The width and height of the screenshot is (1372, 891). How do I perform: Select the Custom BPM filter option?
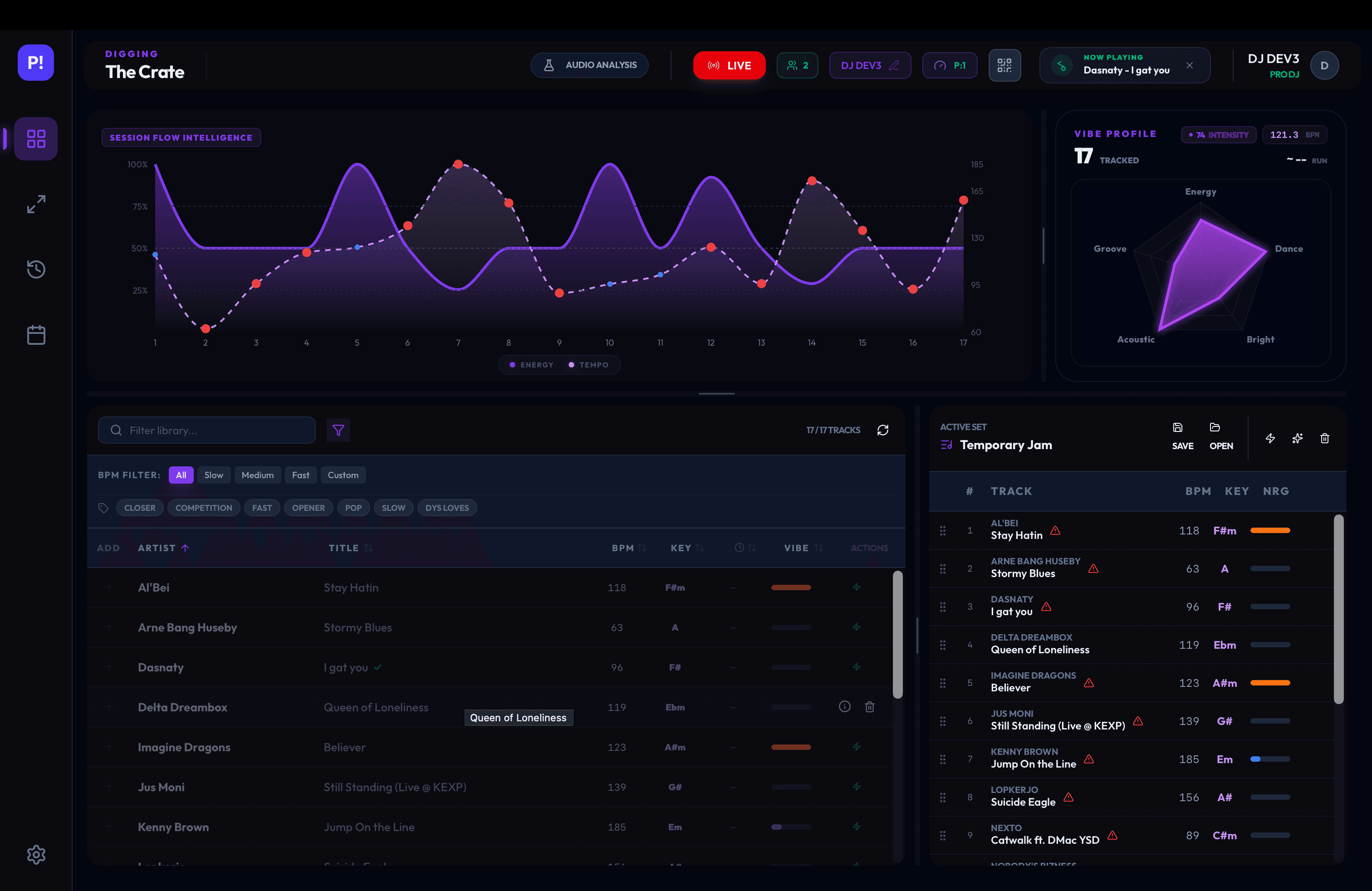343,475
